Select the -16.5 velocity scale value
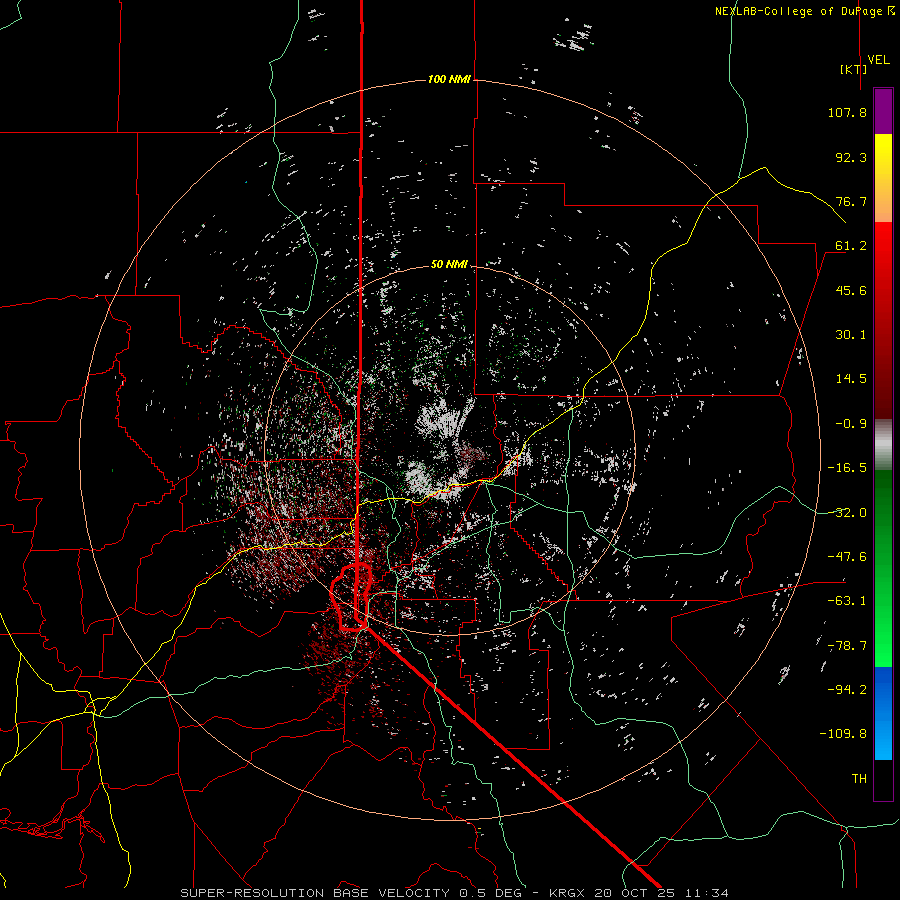 tap(847, 468)
